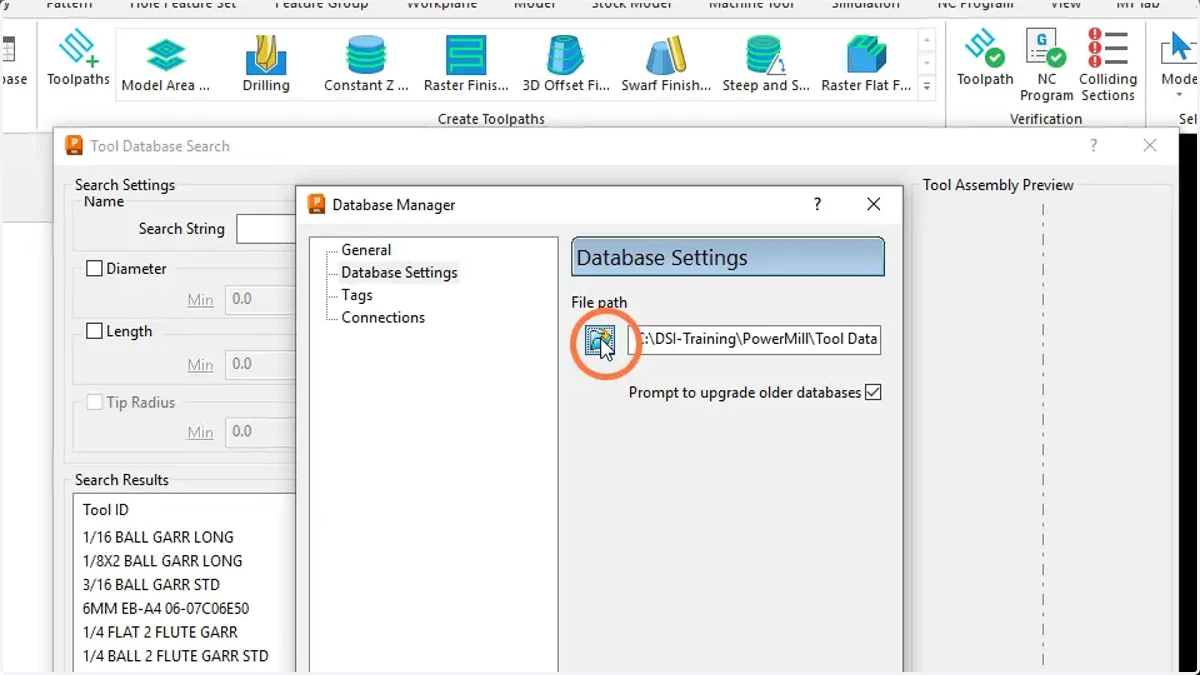Select General in Database Manager tree
The height and width of the screenshot is (675, 1200).
366,250
